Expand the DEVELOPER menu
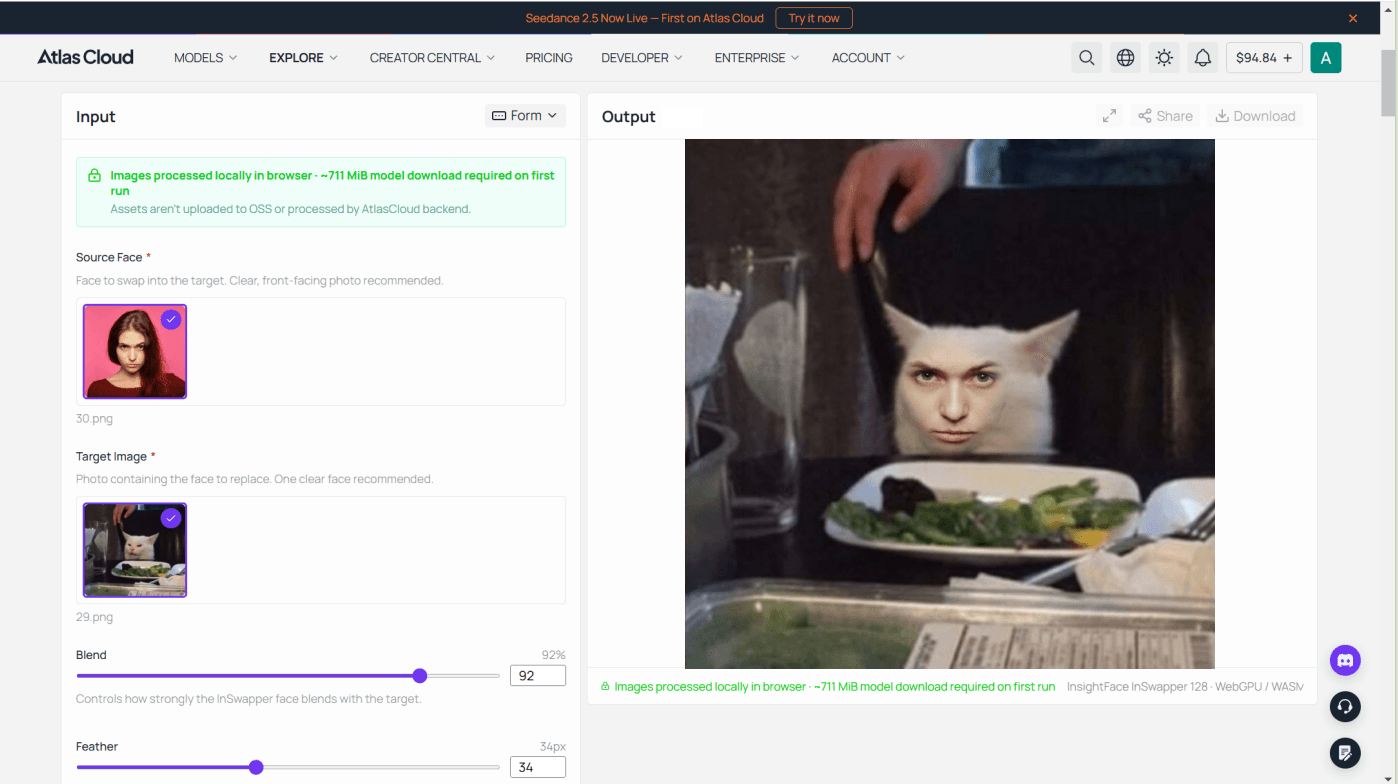This screenshot has width=1398, height=784. tap(642, 58)
